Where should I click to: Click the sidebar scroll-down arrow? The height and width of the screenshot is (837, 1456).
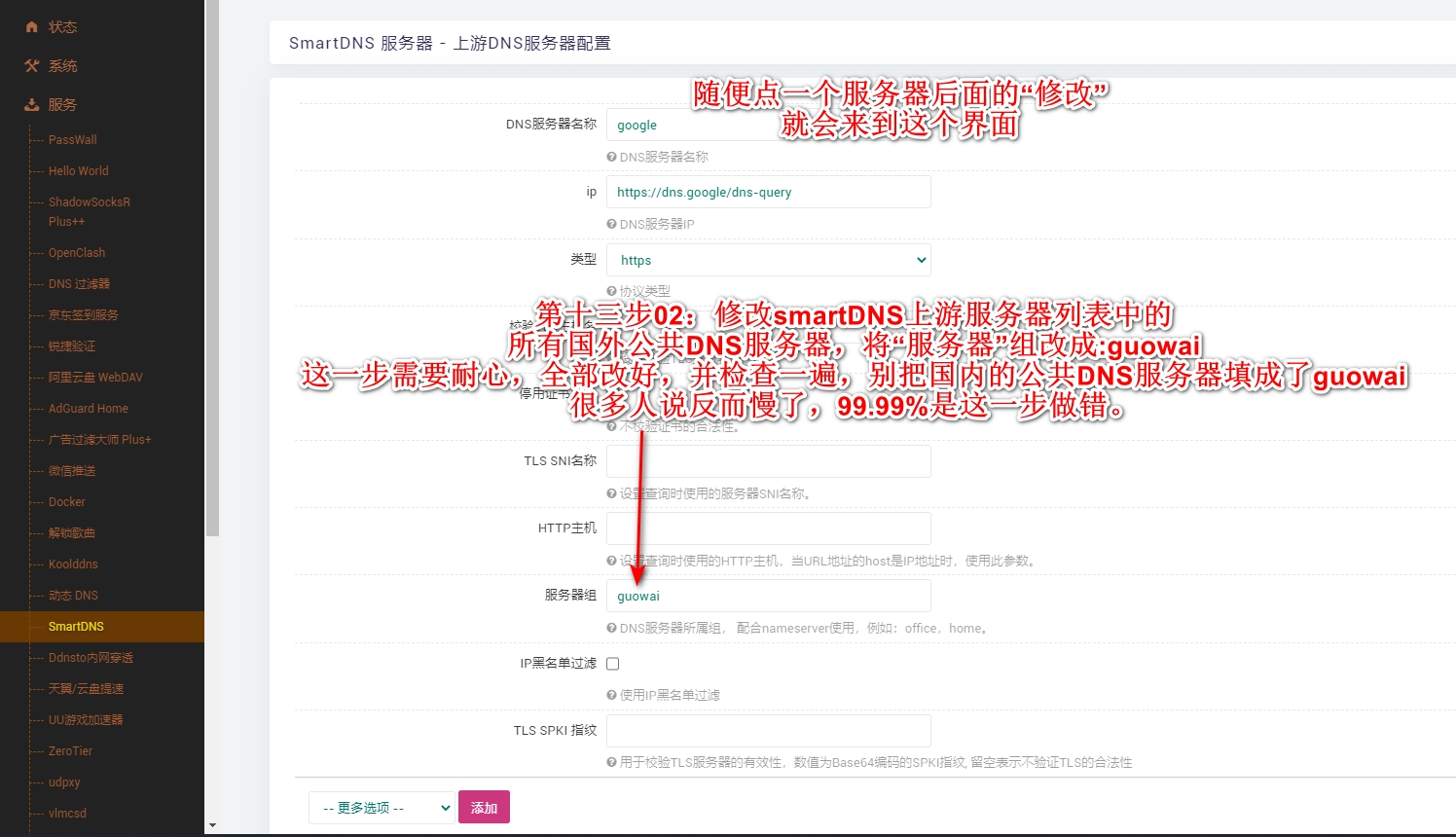[212, 826]
